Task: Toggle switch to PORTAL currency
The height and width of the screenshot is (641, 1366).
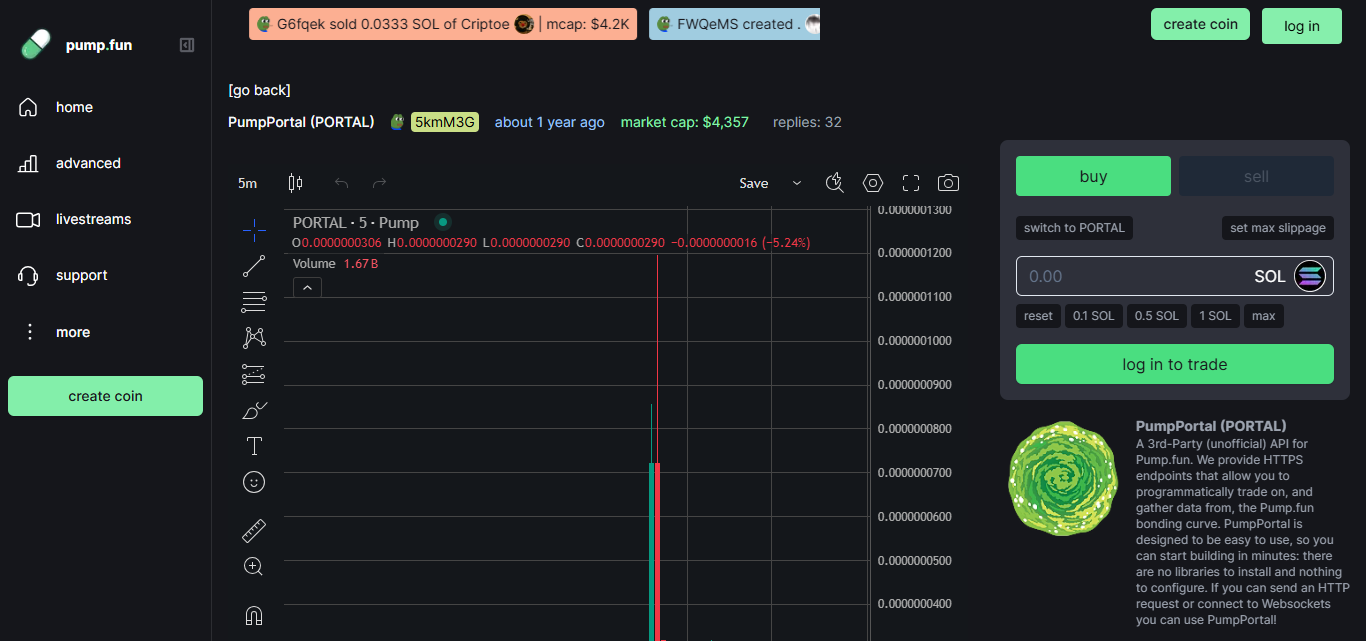Action: tap(1074, 228)
